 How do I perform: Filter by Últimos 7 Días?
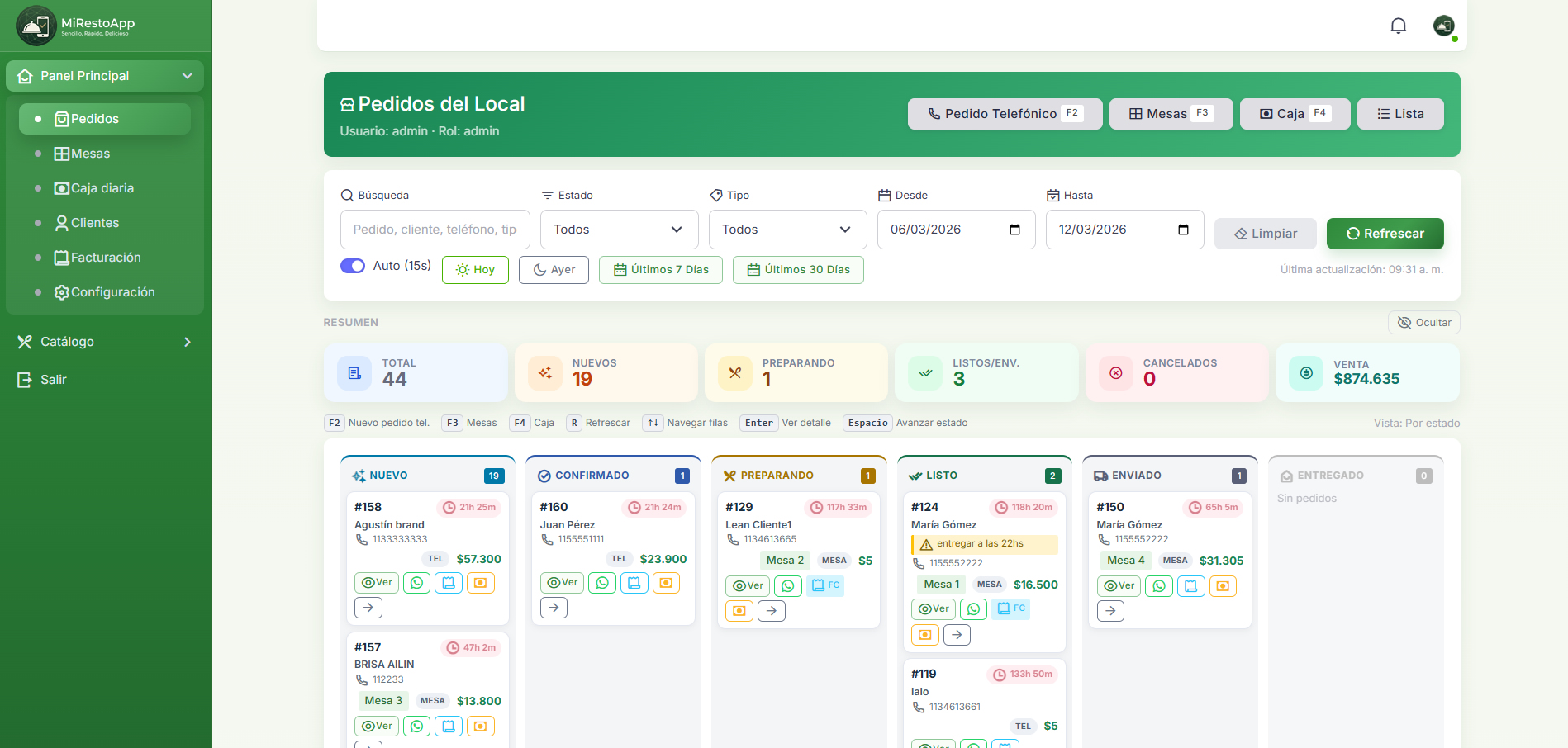pos(661,270)
